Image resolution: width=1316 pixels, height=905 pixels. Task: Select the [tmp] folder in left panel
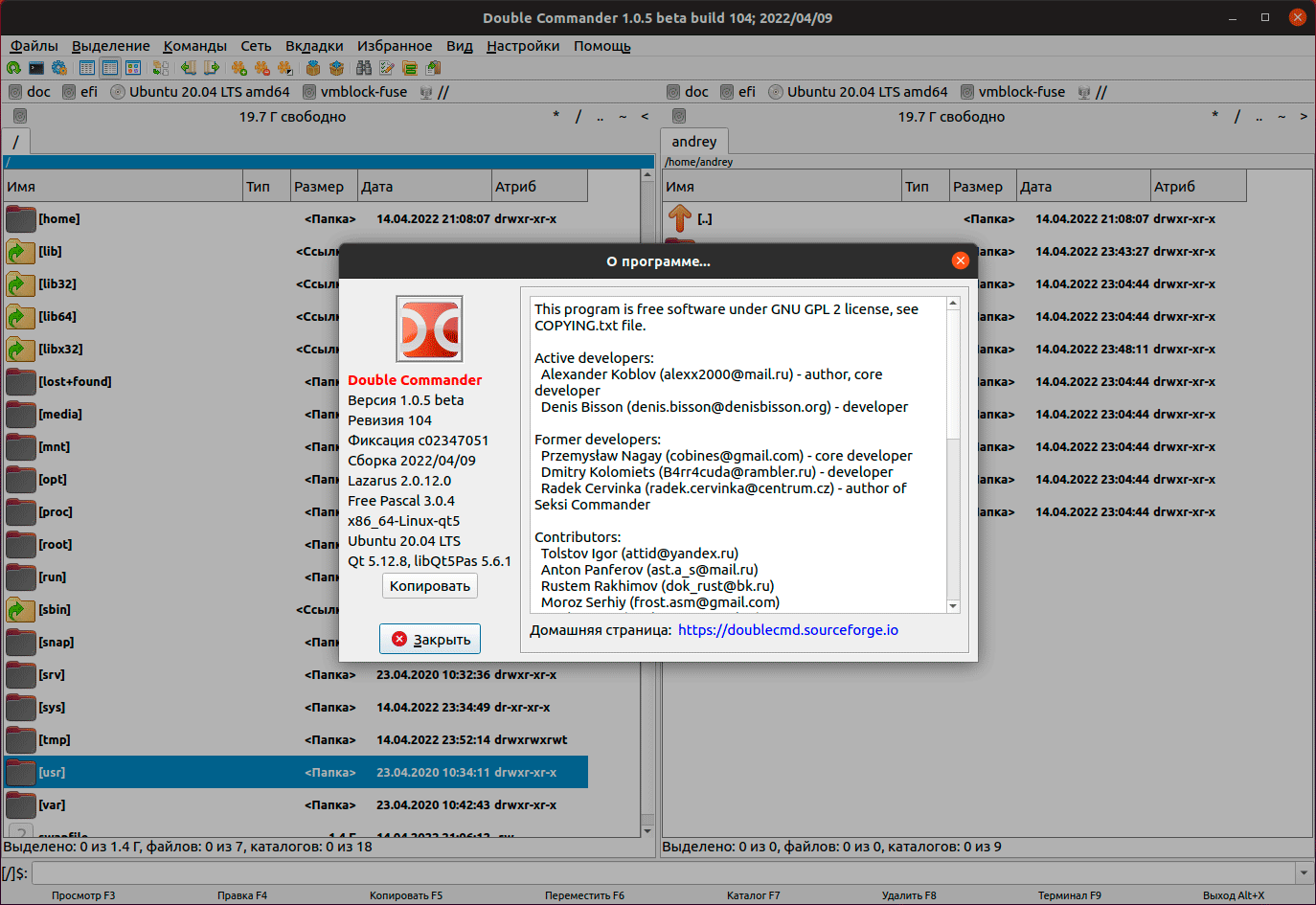coord(296,740)
